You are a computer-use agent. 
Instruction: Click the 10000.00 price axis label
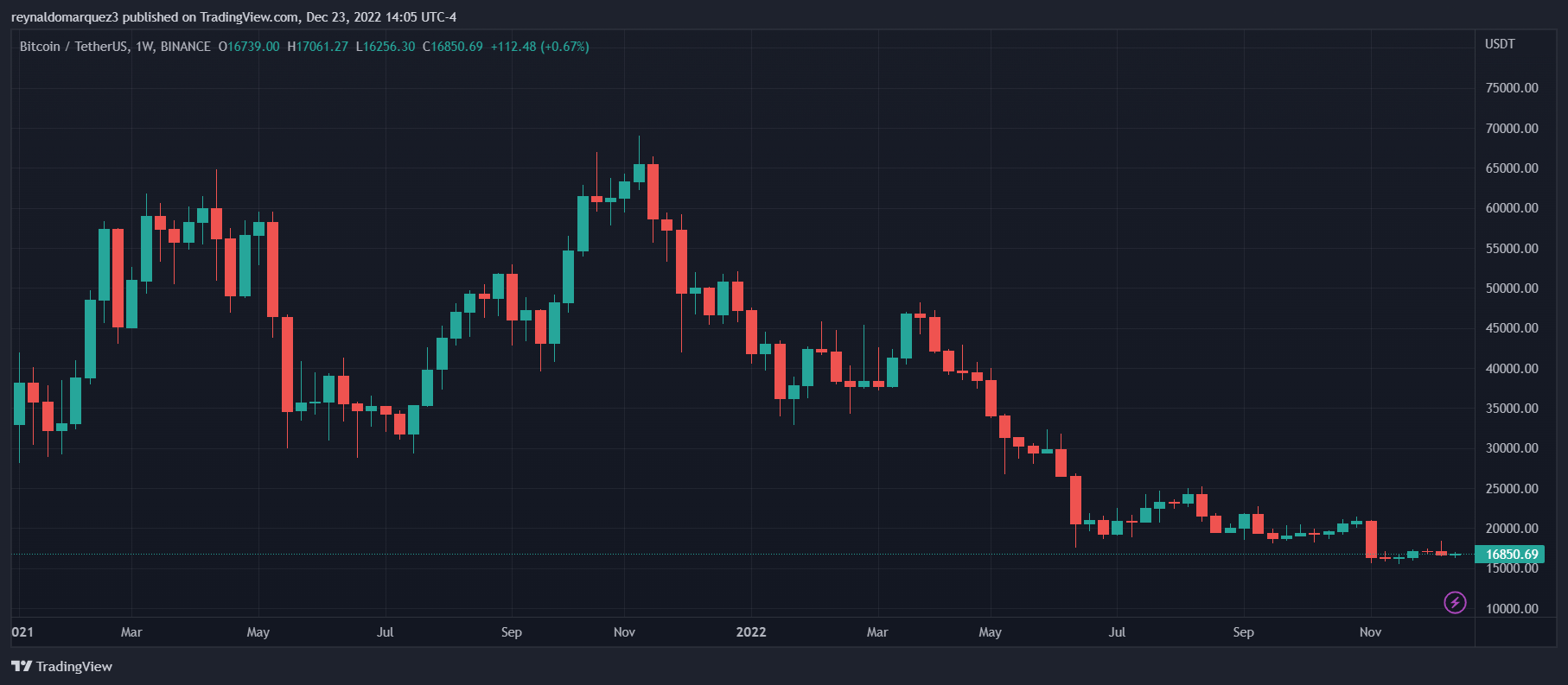click(x=1512, y=608)
